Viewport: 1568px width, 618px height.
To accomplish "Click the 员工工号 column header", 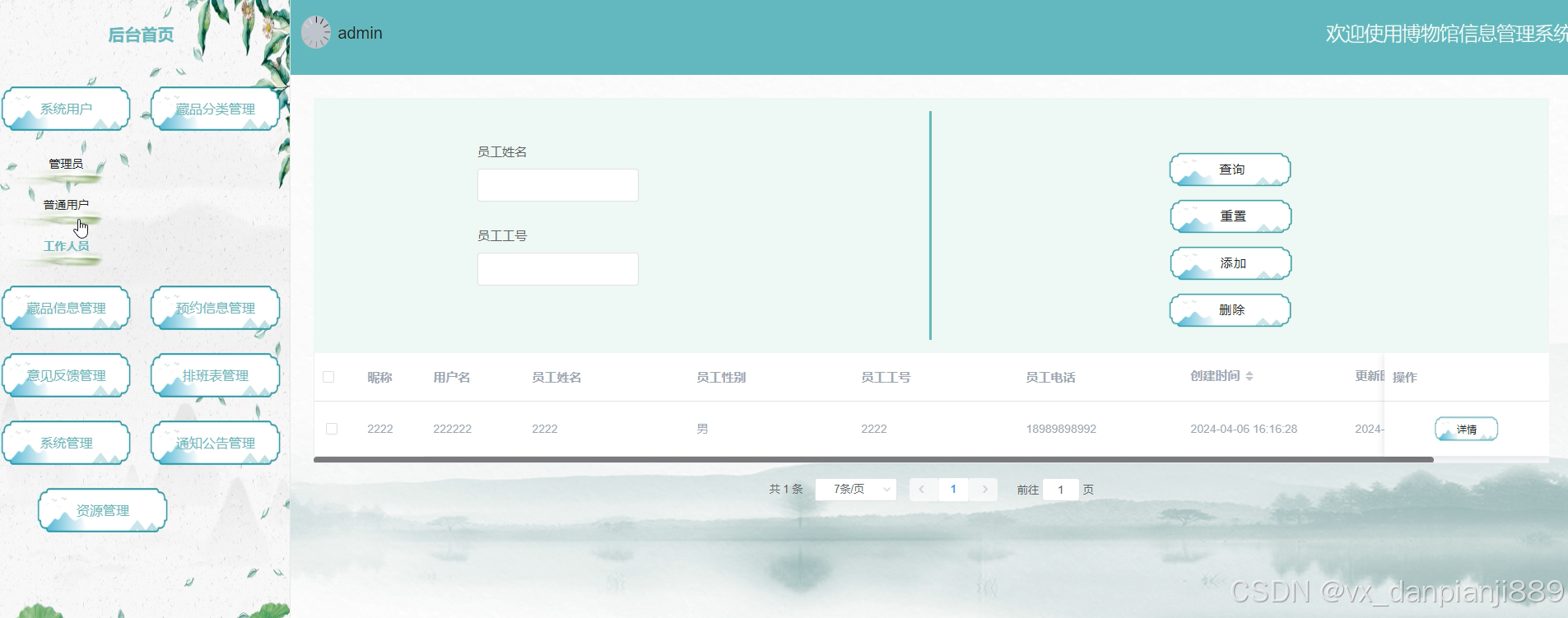I will 886,377.
